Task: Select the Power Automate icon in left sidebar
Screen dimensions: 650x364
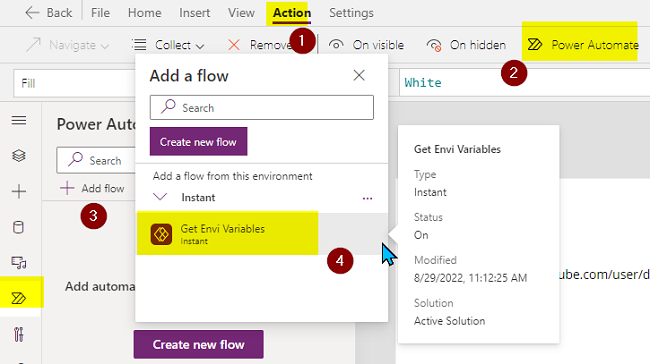Action: (x=19, y=298)
